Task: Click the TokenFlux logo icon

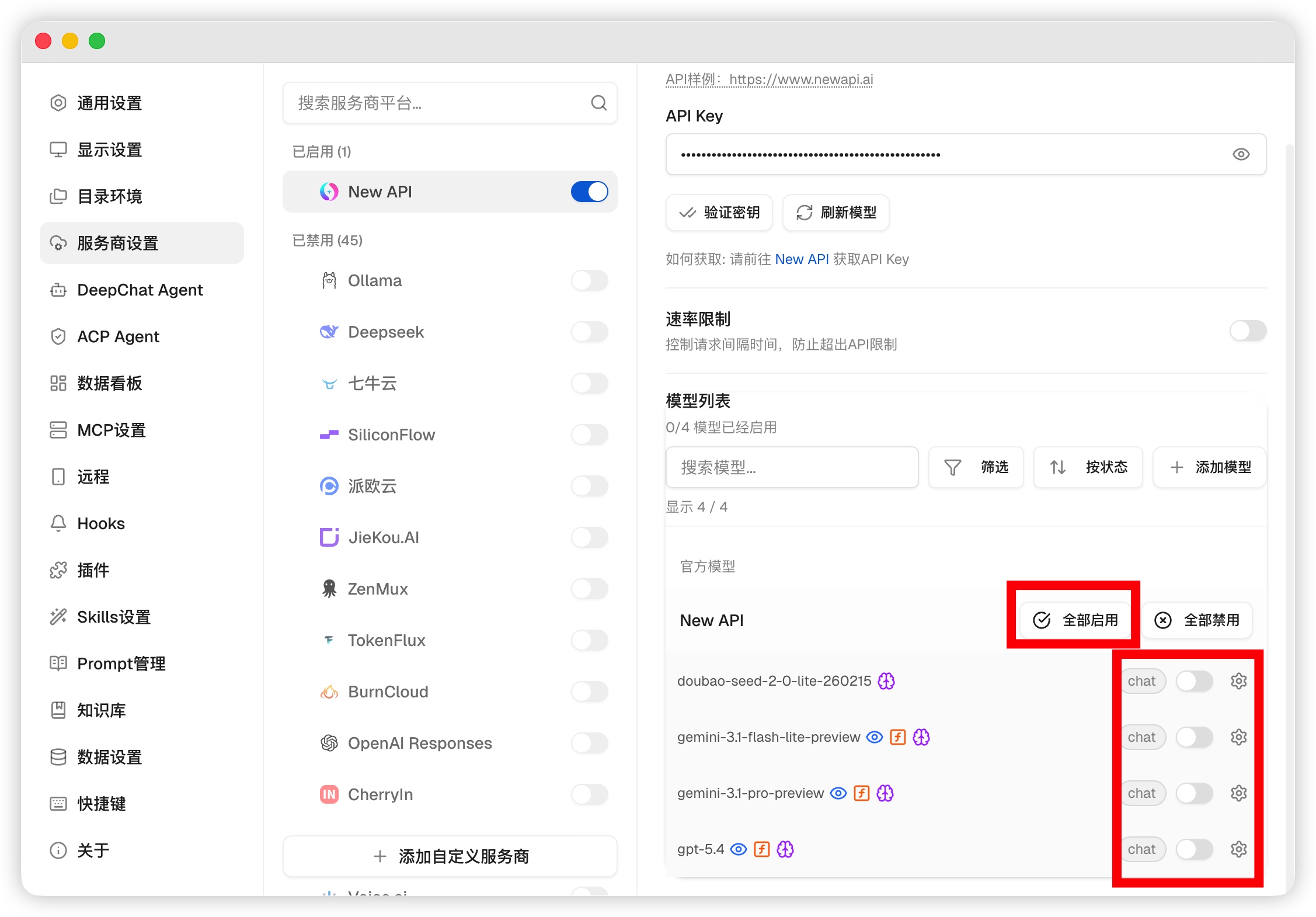Action: (x=329, y=640)
